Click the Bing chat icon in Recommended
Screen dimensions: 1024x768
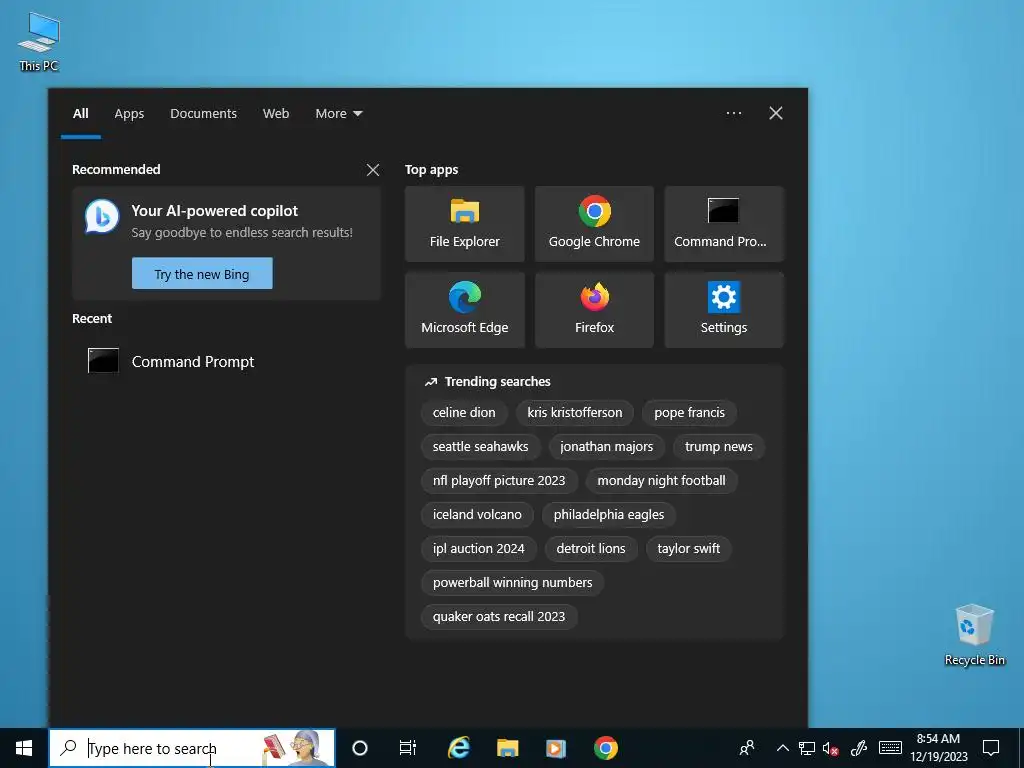(102, 217)
